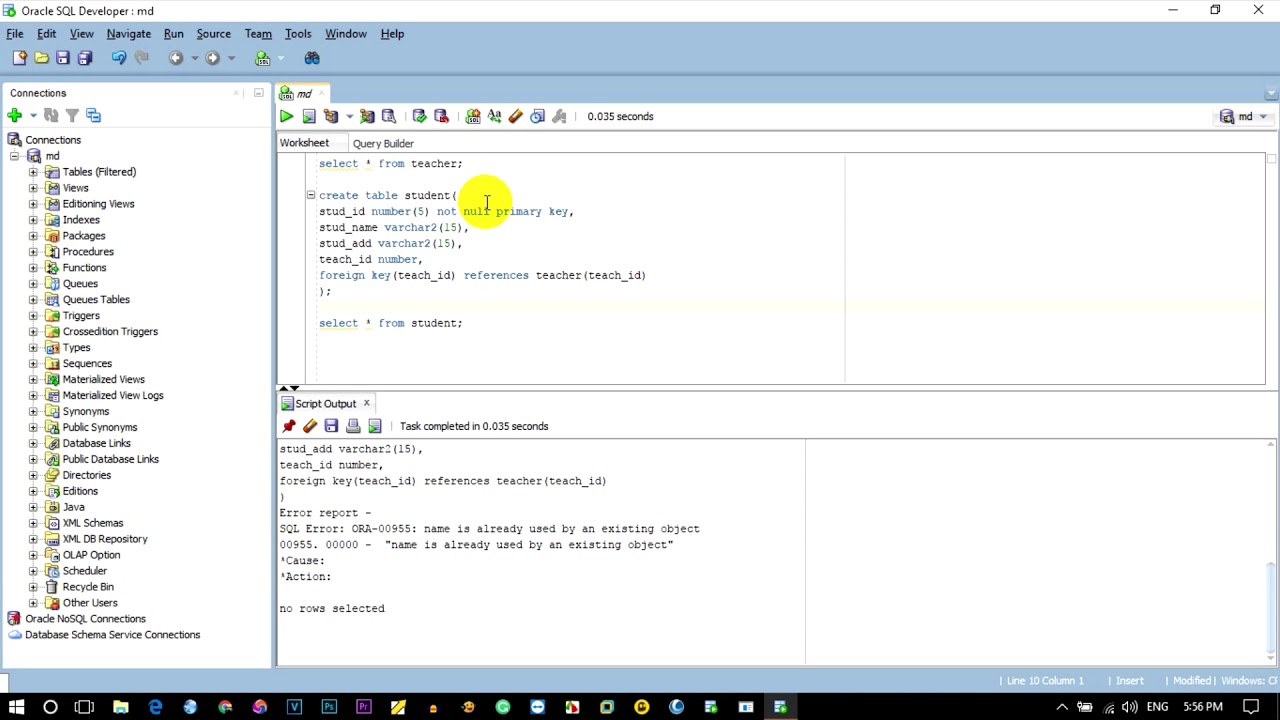This screenshot has width=1280, height=720.
Task: Click the Open folder icon in main toolbar
Action: click(x=41, y=58)
